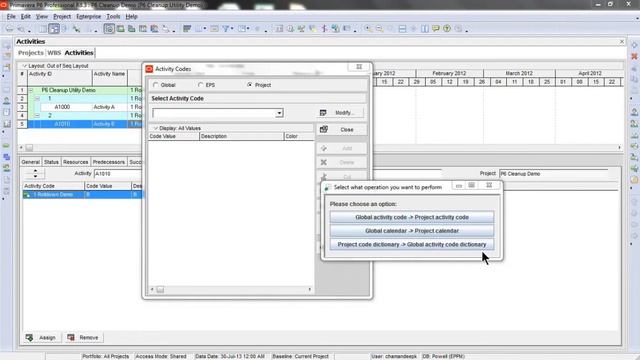Choose Global activity code to Project activity code
Screen dimensions: 640x360
tap(412, 217)
